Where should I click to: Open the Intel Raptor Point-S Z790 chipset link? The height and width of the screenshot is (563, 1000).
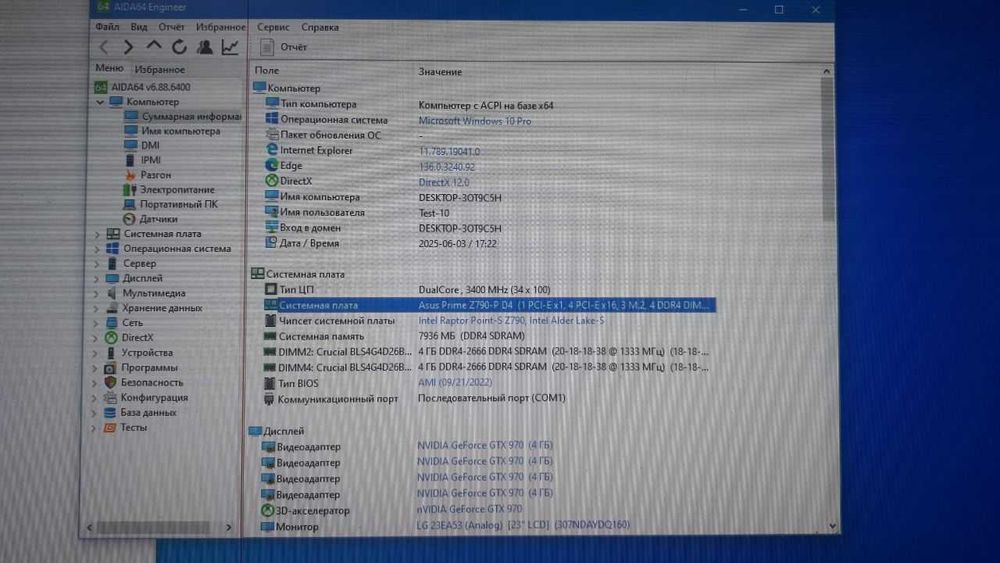pyautogui.click(x=511, y=321)
